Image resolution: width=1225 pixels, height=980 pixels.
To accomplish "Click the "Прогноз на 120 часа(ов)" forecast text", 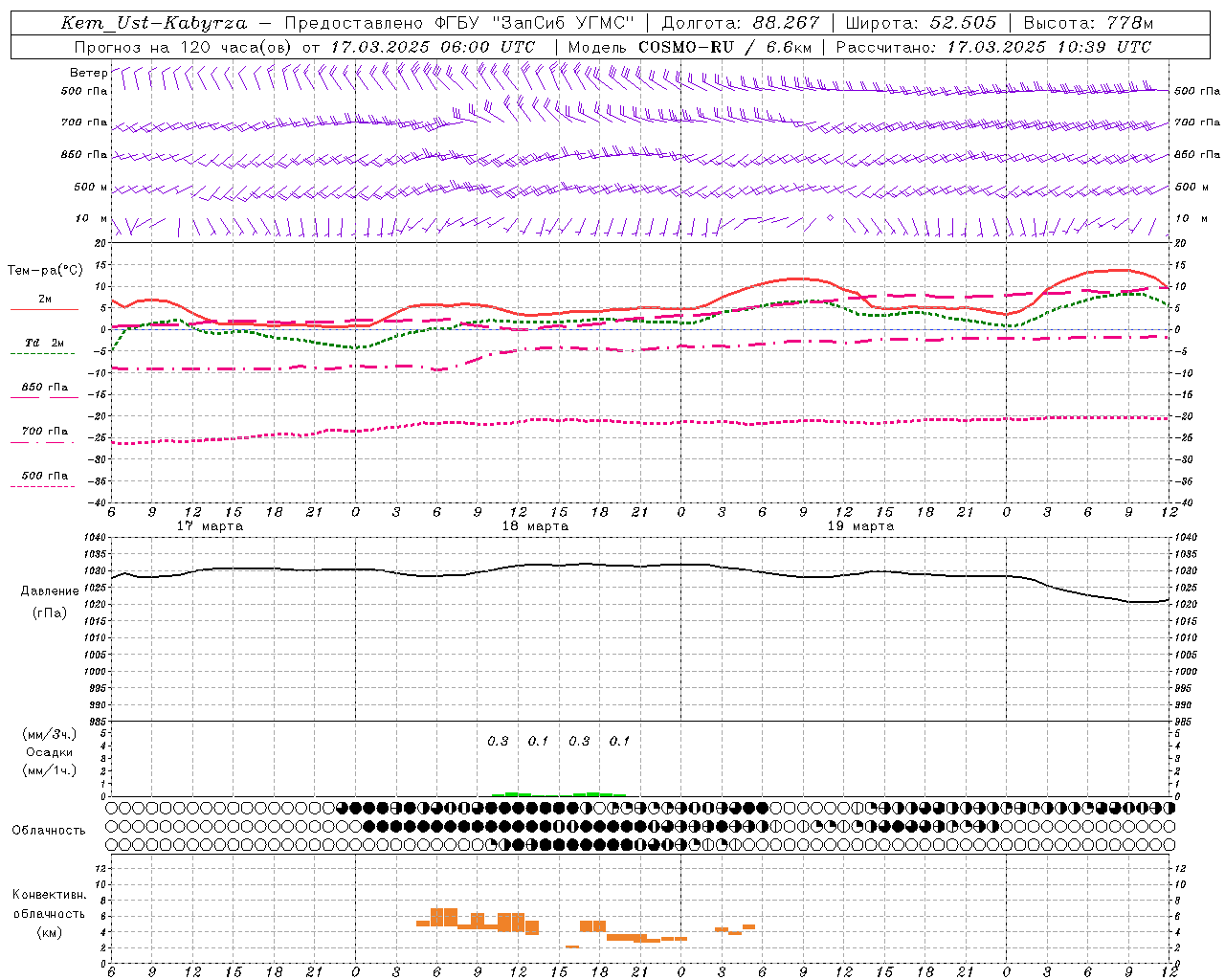I will tap(185, 47).
